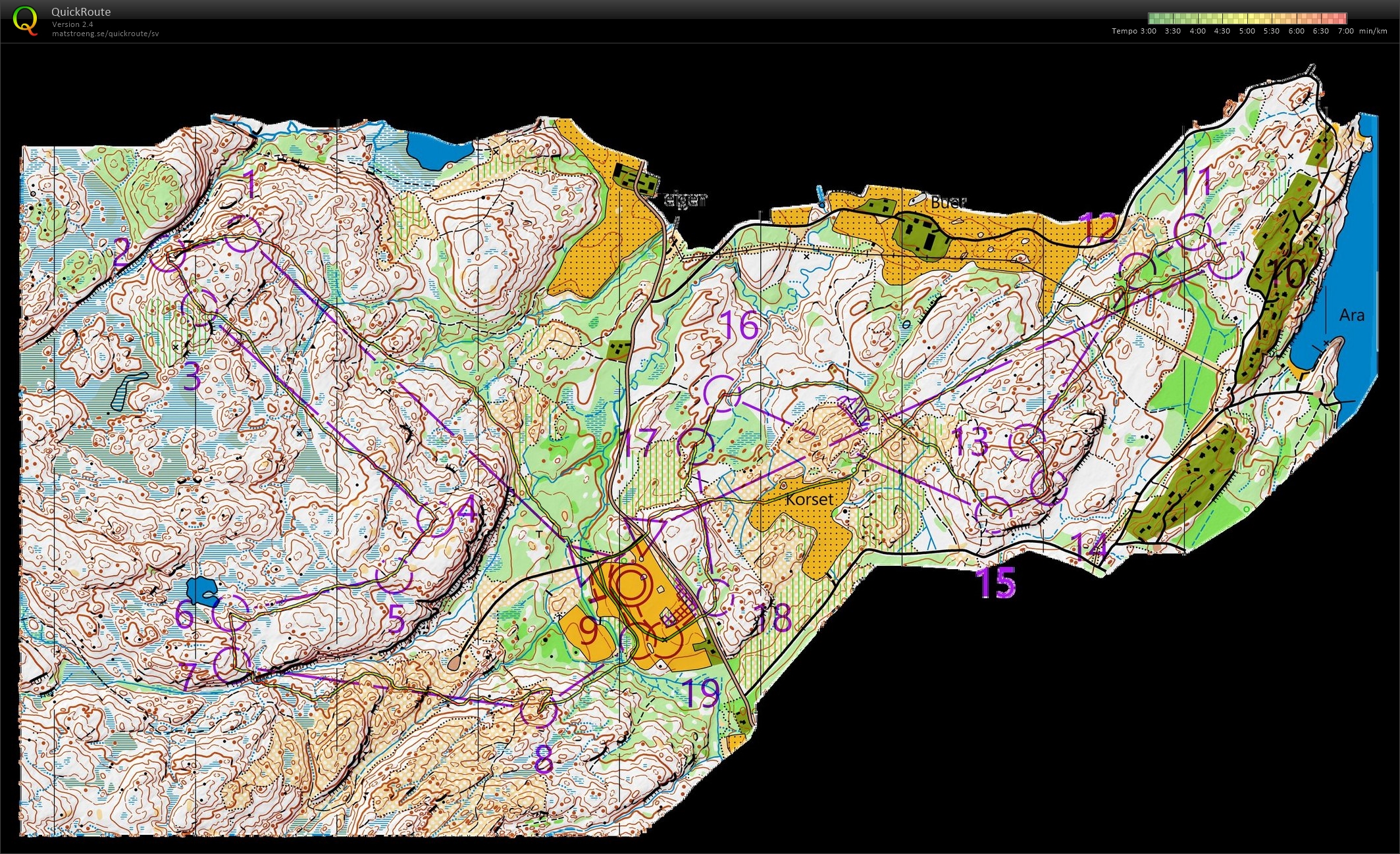Click the yellow middle of the tempo scale
1400x854 pixels.
[x=1247, y=18]
